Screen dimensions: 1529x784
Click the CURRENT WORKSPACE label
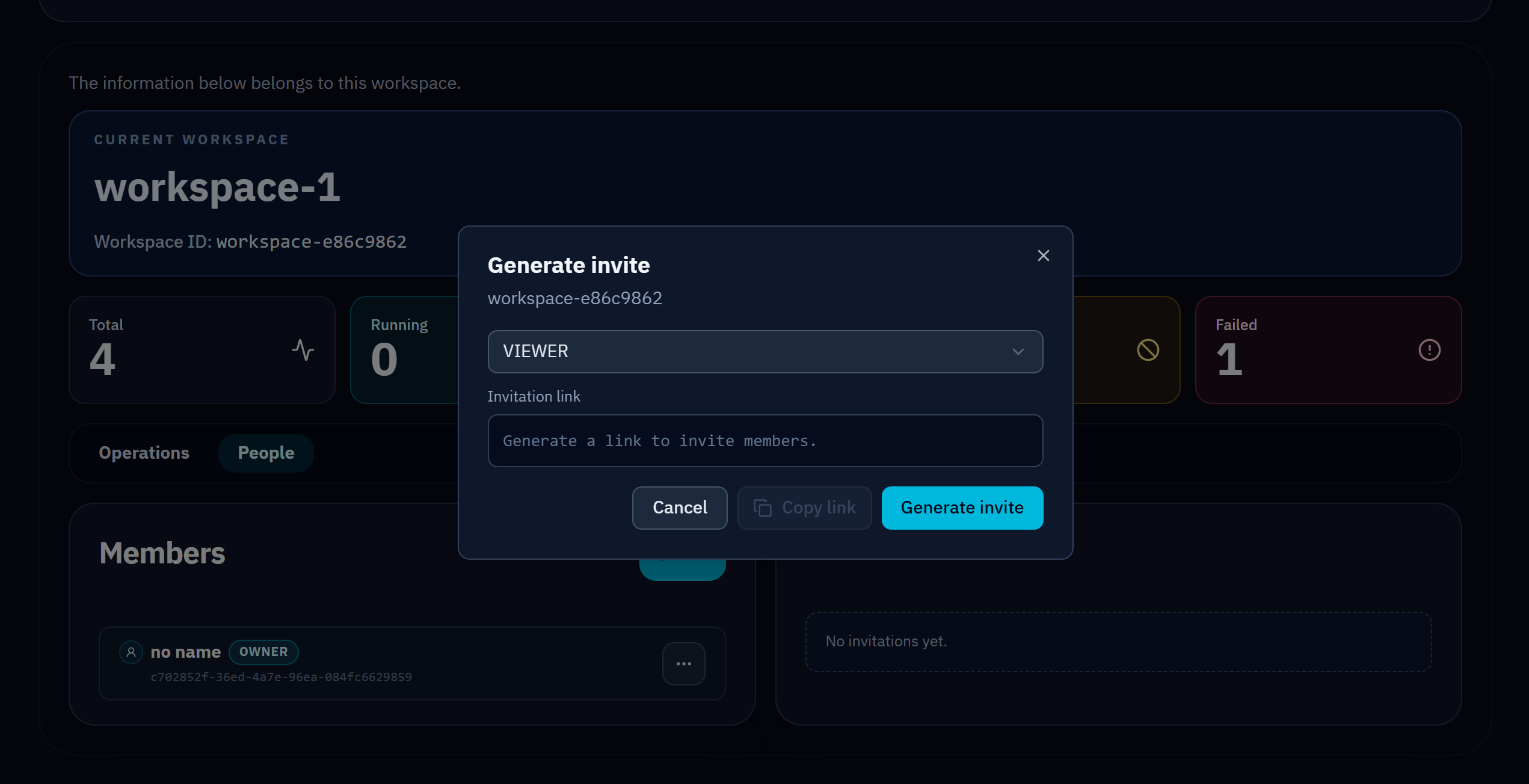tap(191, 139)
